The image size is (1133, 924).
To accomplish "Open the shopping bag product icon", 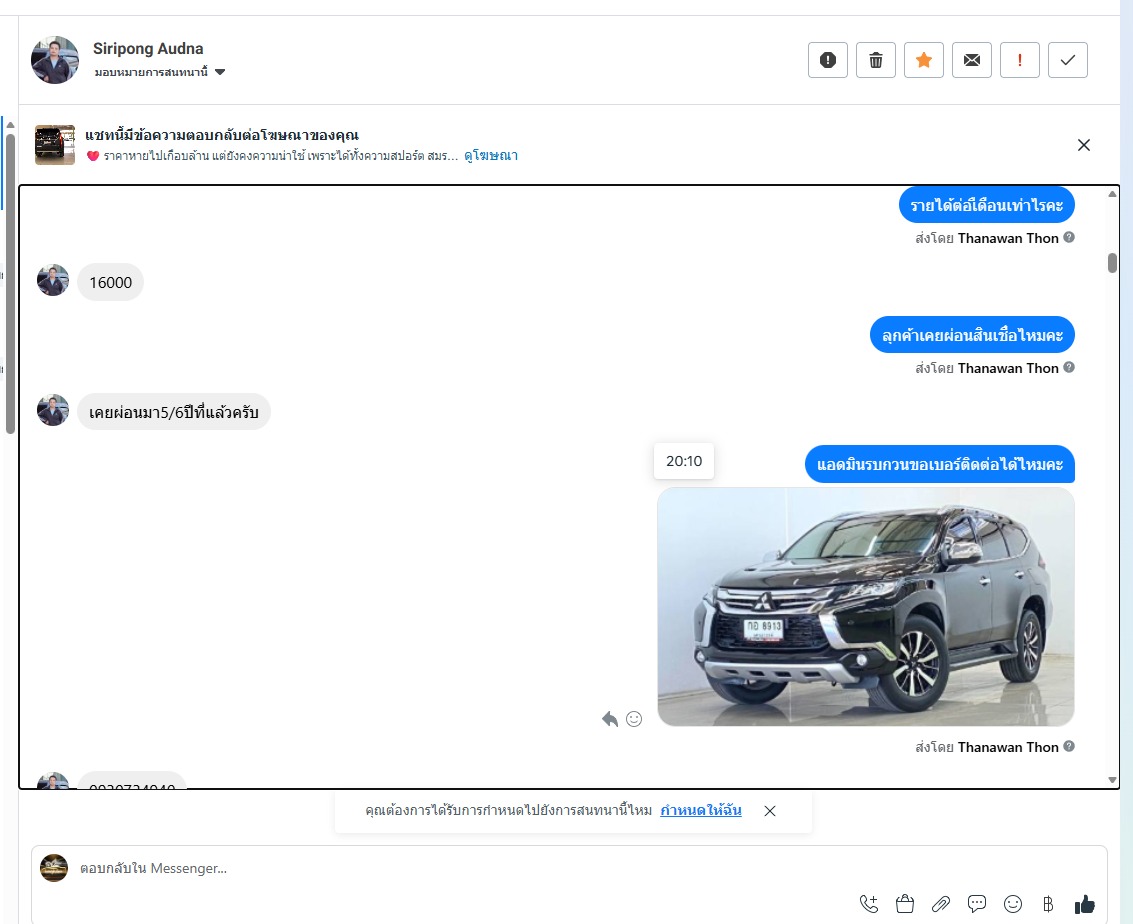I will [x=905, y=904].
